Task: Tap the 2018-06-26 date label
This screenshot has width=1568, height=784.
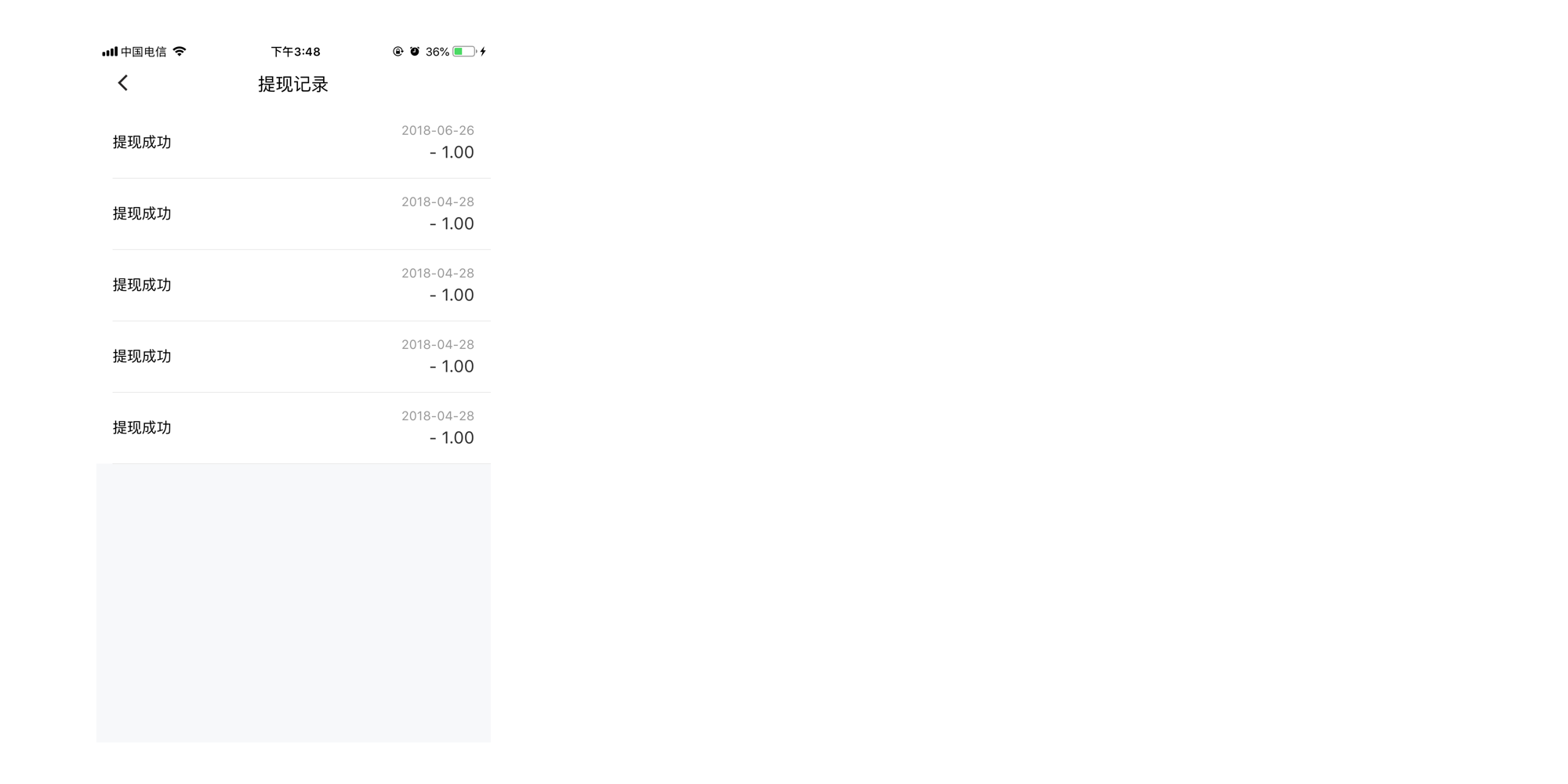Action: (x=437, y=130)
